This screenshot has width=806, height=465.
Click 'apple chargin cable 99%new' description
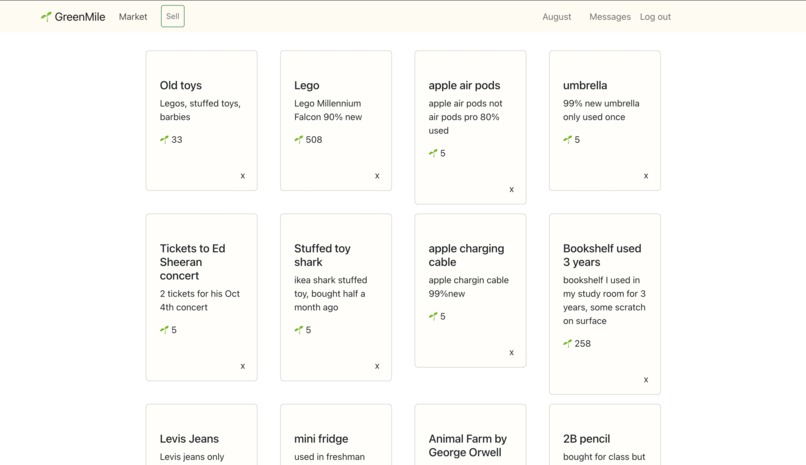468,287
